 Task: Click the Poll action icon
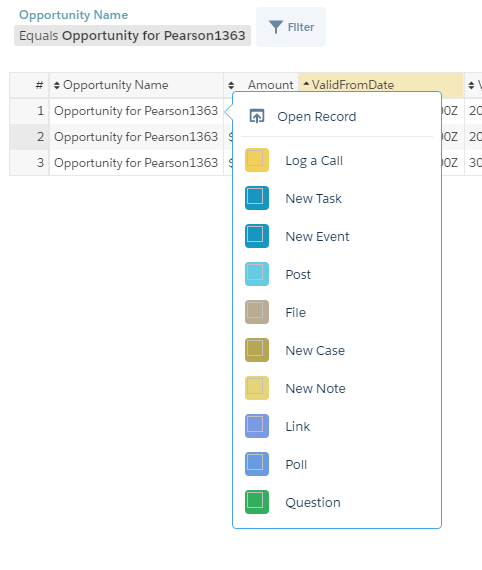[x=257, y=464]
